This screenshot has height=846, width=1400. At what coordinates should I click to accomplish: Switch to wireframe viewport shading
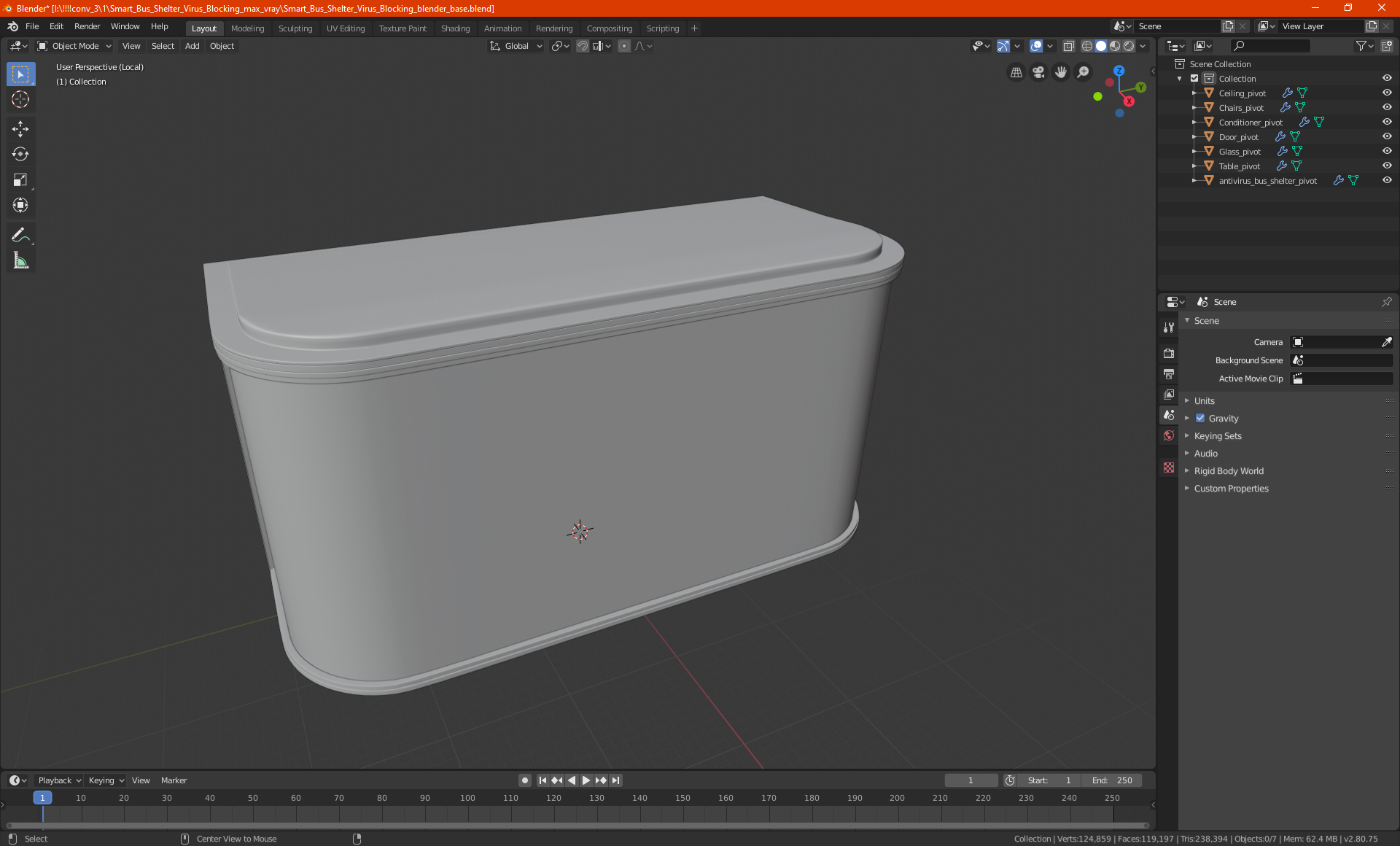click(x=1086, y=46)
